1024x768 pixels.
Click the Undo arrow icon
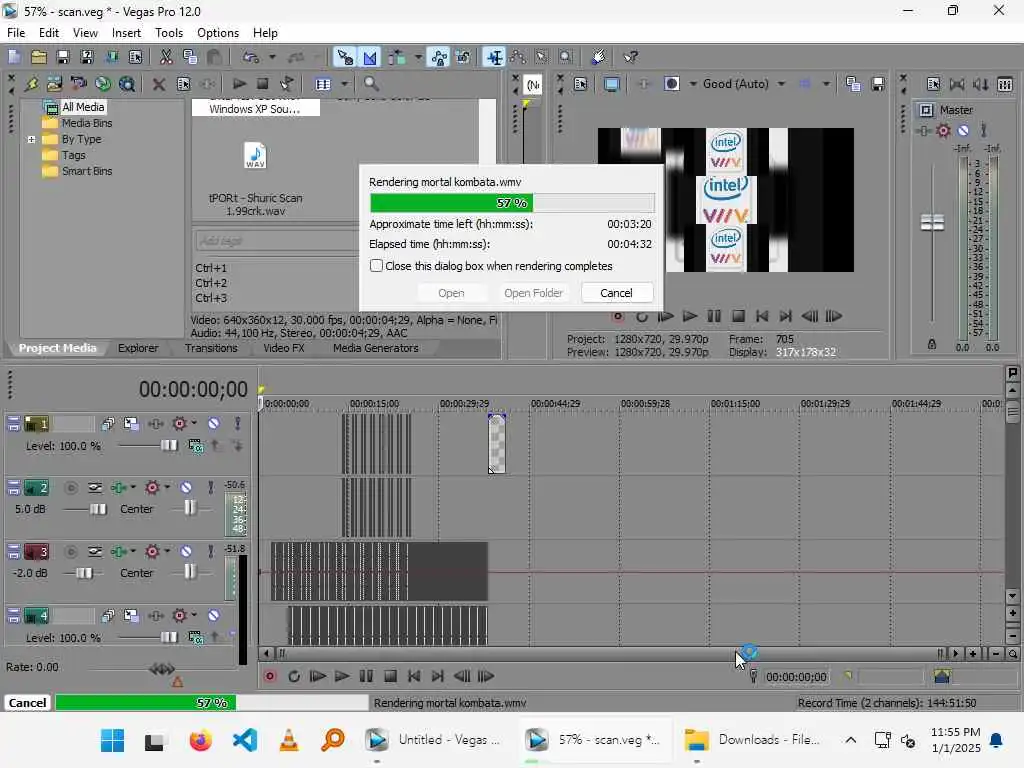251,57
